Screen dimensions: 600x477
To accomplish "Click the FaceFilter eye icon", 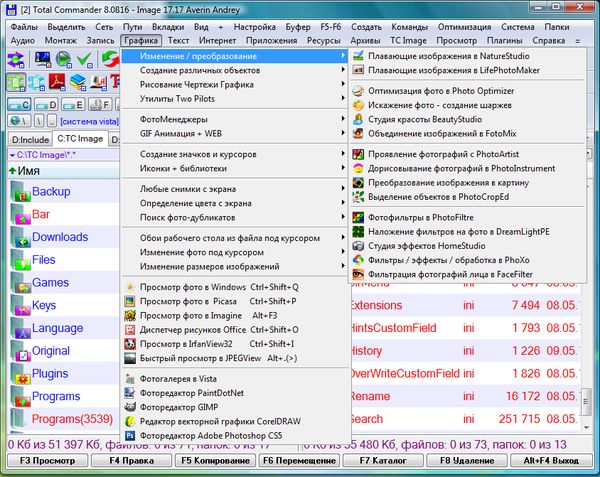I will click(358, 274).
